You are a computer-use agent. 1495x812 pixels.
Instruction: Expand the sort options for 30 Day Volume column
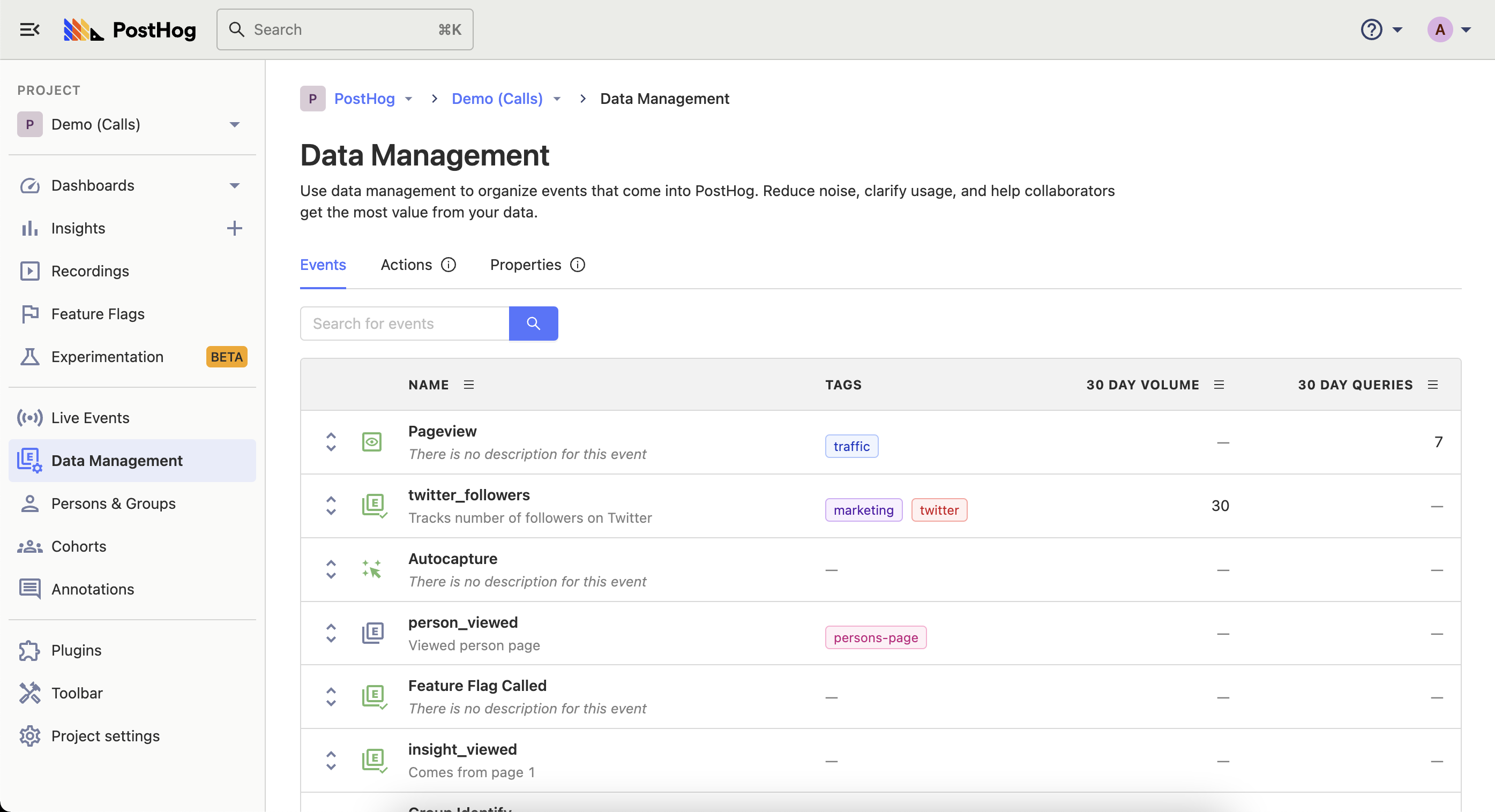tap(1219, 384)
